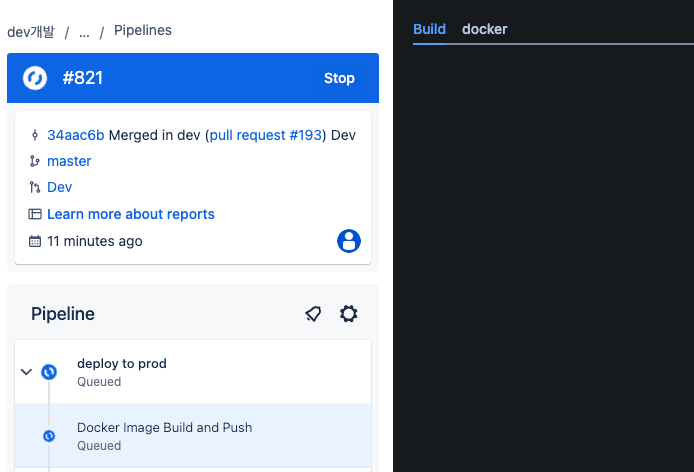Open the master branch link
This screenshot has width=694, height=472.
click(x=69, y=161)
